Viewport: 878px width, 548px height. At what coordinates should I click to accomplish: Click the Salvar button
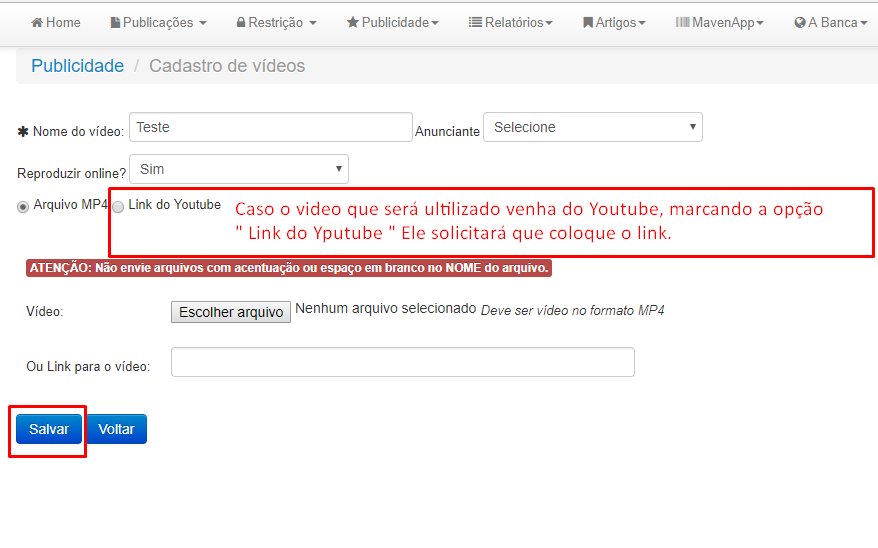coord(49,429)
